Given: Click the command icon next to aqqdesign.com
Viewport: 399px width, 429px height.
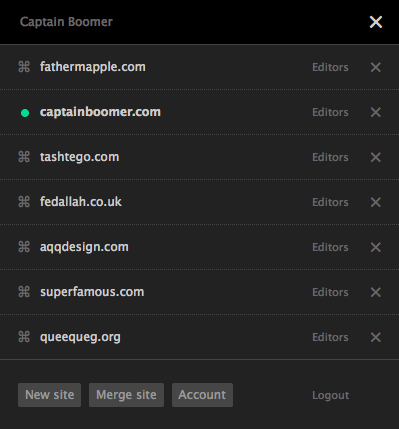Looking at the screenshot, I should 24,247.
